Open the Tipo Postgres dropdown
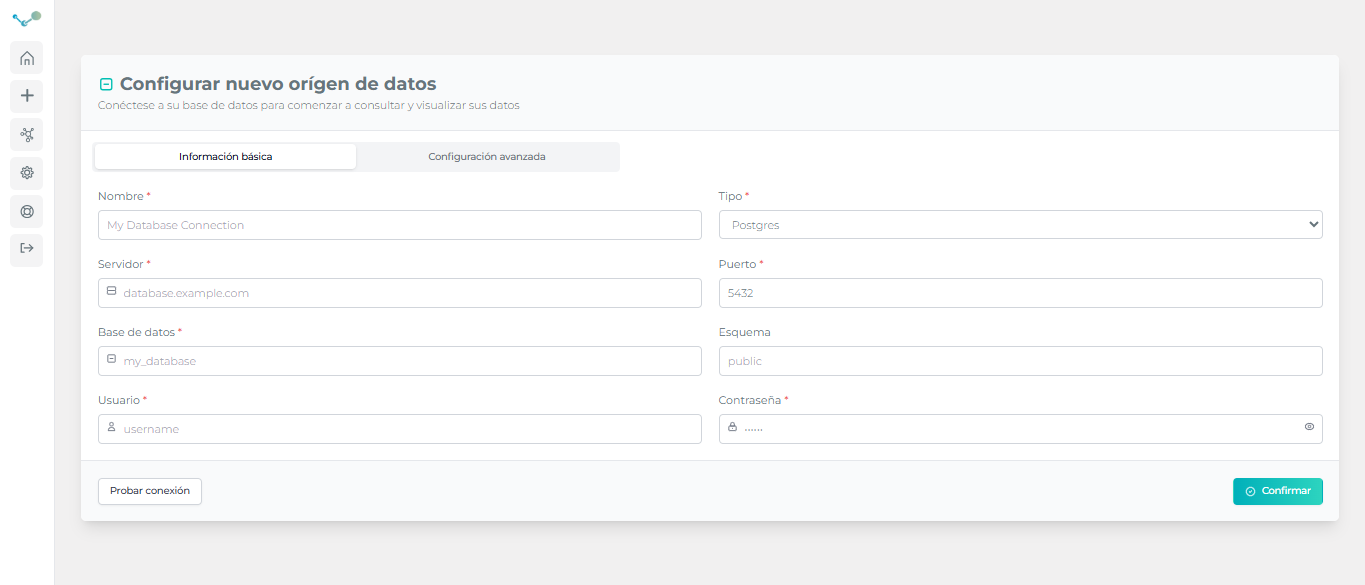This screenshot has height=585, width=1365. (x=1020, y=225)
